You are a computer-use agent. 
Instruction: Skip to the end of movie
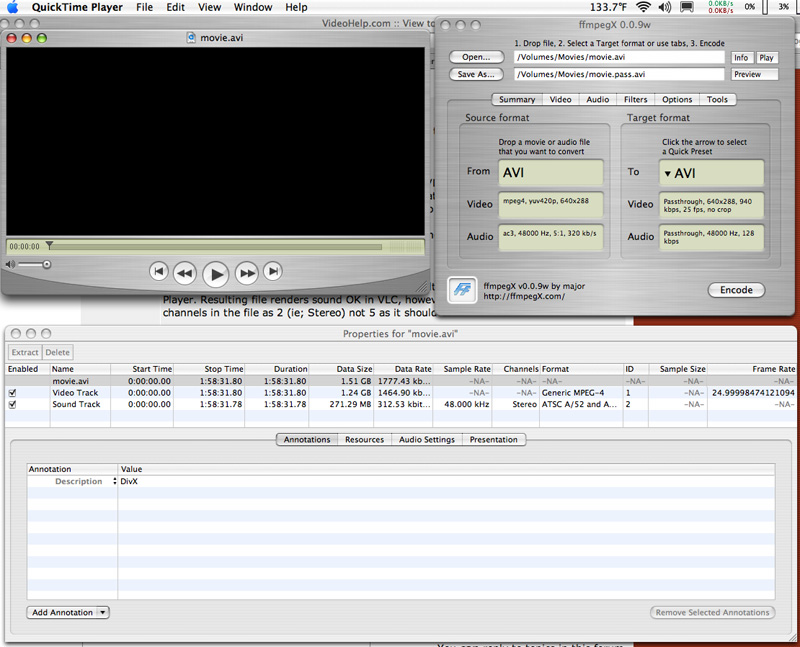pos(273,271)
